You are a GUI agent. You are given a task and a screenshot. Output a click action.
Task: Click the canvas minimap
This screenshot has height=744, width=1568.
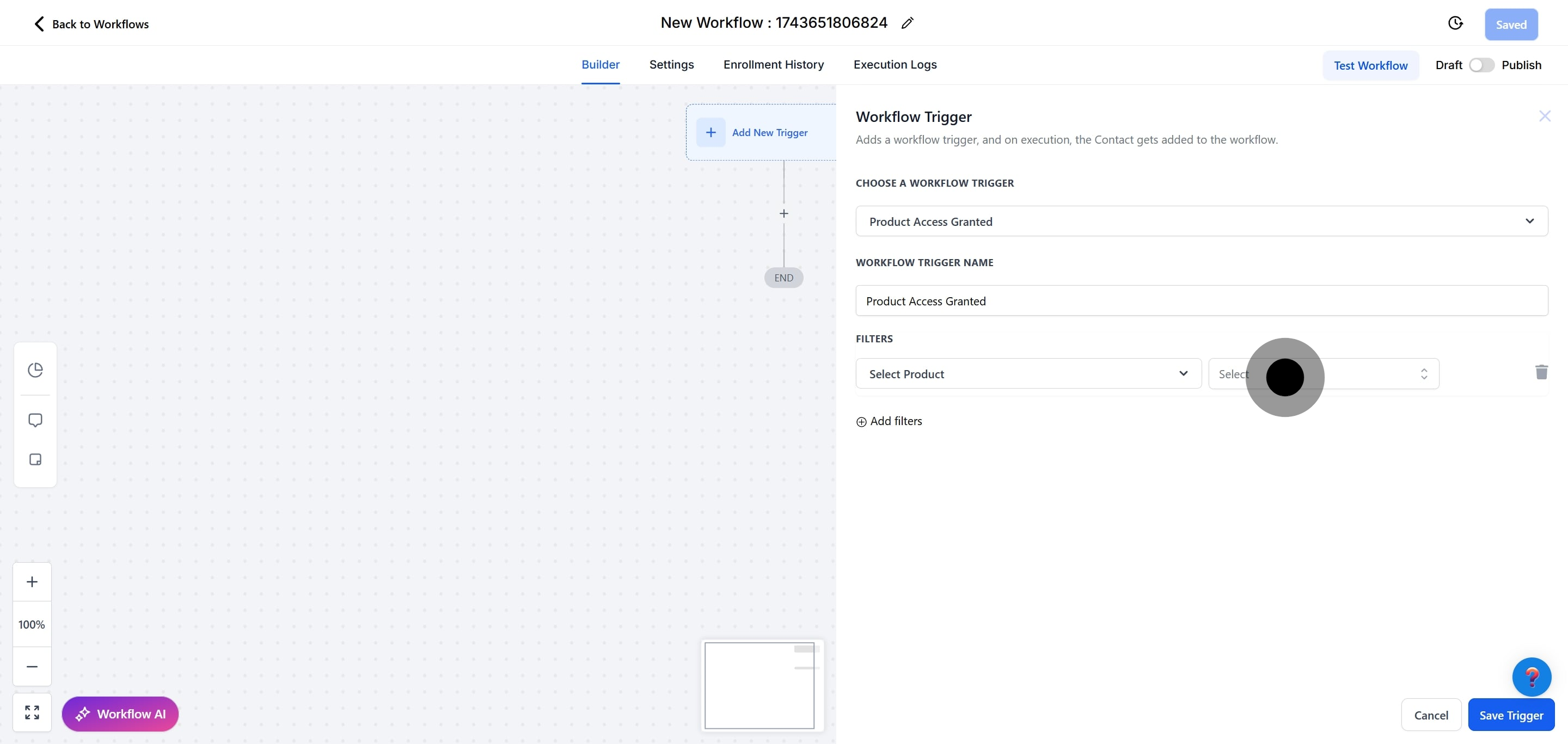coord(762,685)
